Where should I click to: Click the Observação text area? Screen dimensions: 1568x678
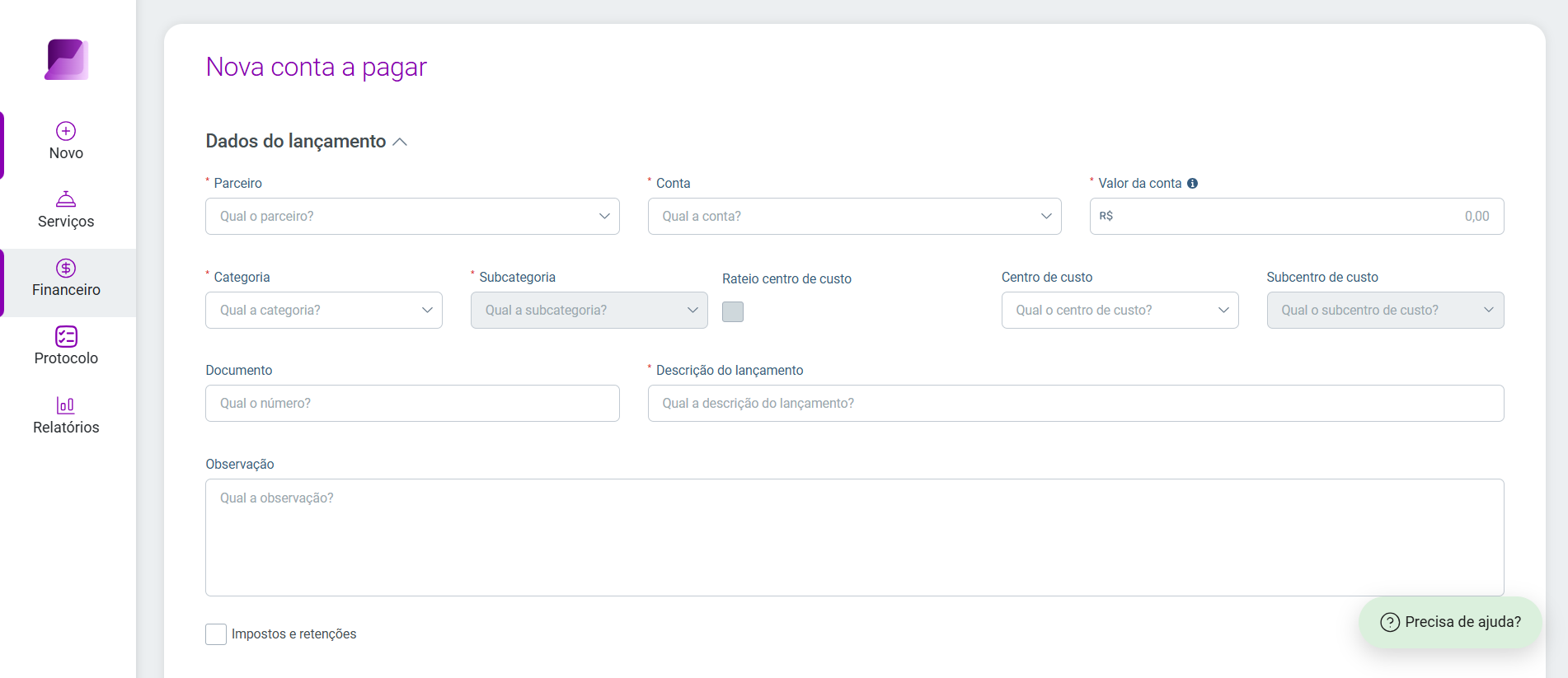[x=855, y=537]
